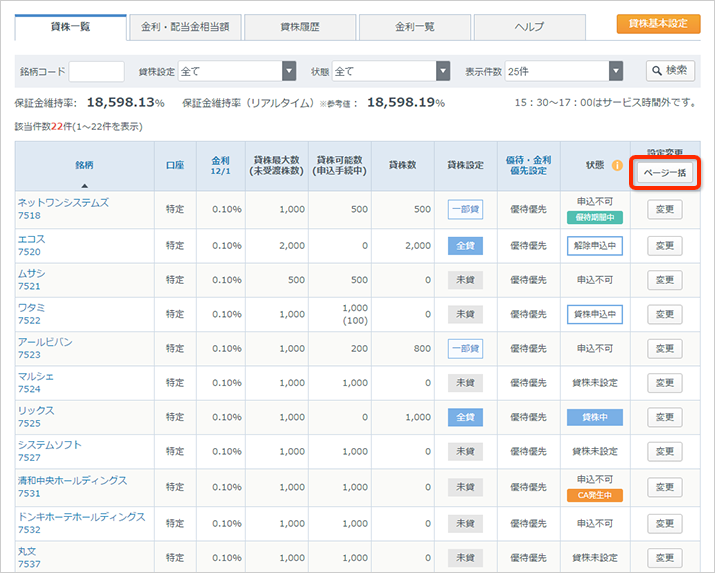
Task: Click 優待・金利優先設定 column header
Action: 528,165
